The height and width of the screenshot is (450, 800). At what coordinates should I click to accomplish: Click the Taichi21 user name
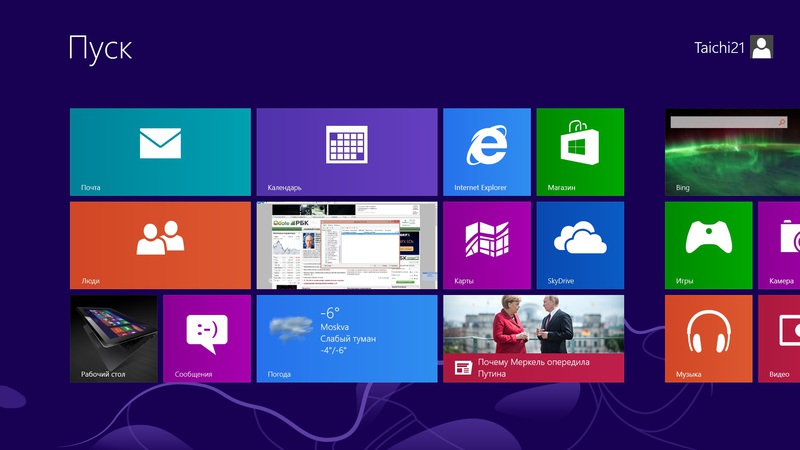coord(719,47)
